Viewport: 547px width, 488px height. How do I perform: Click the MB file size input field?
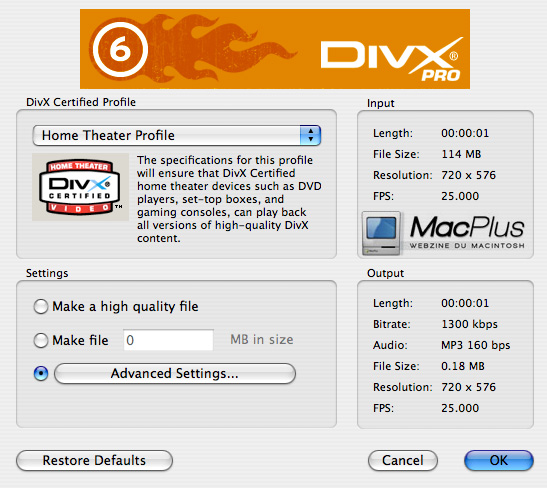click(x=168, y=340)
